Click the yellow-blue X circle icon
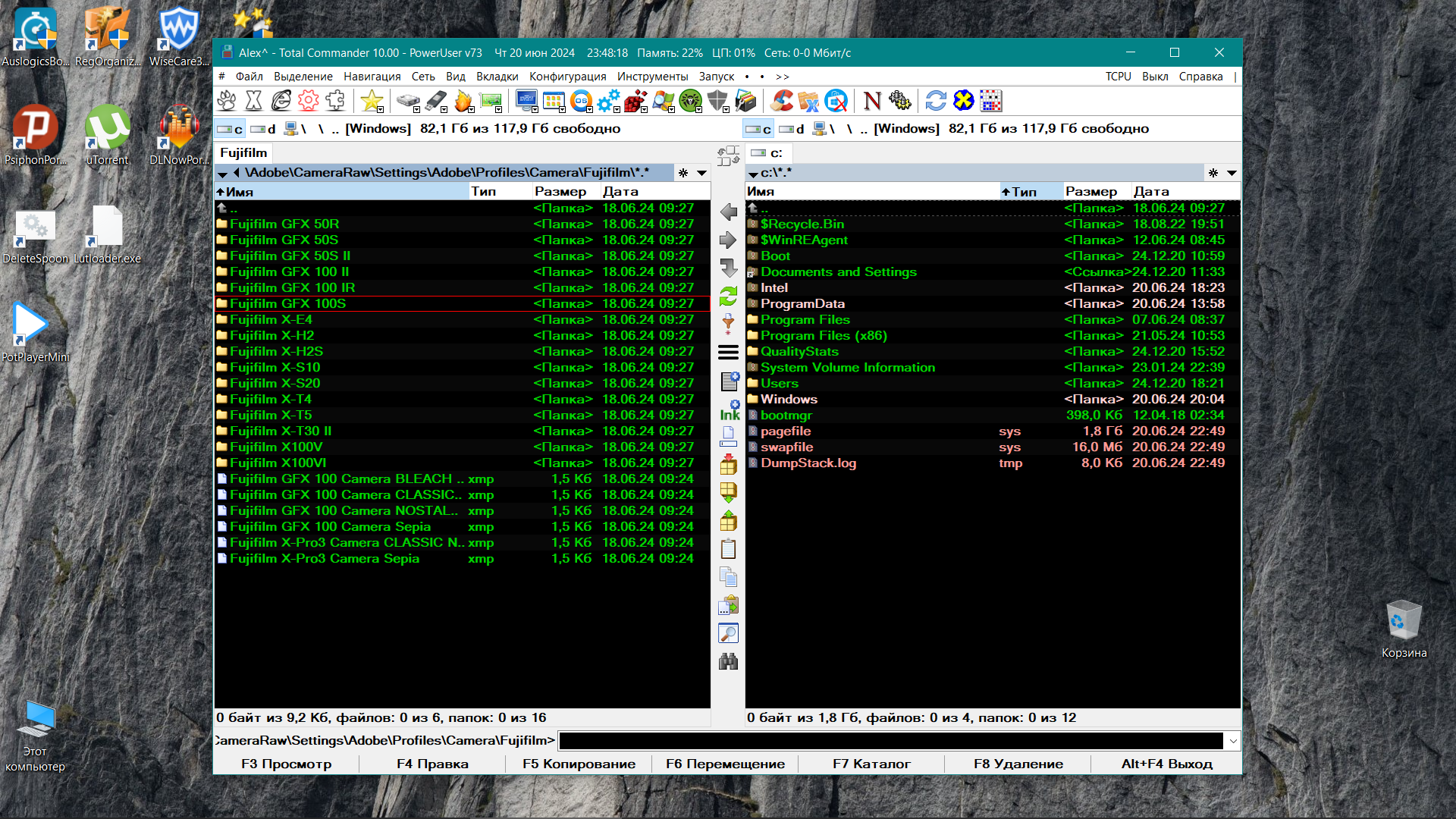 coord(963,101)
